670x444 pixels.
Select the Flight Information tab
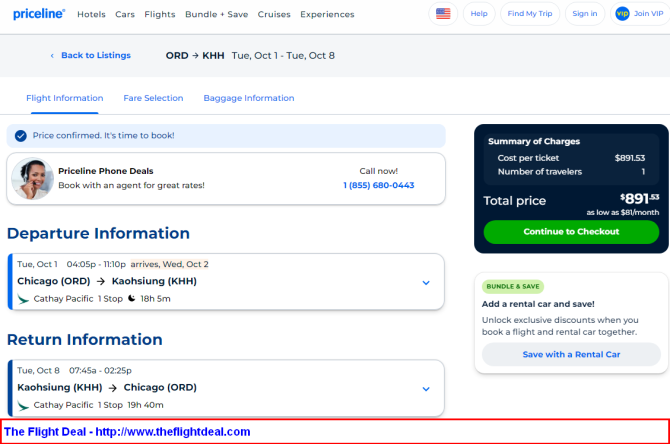64,98
